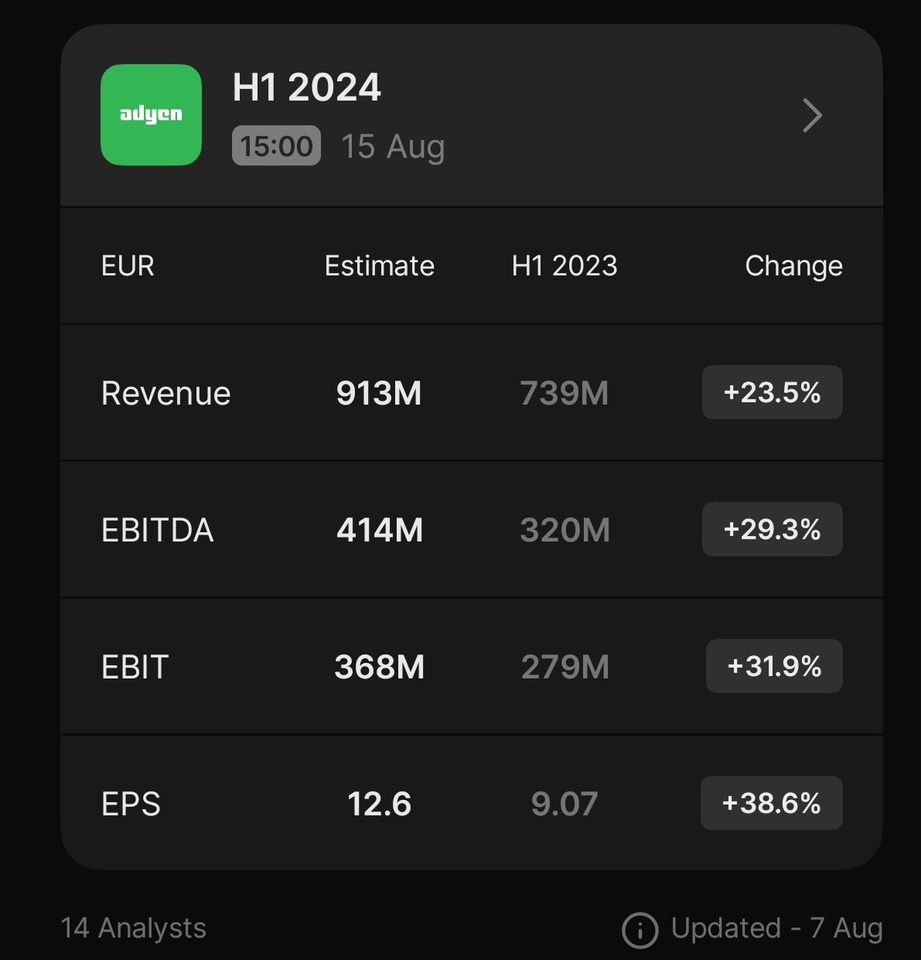Tap the Updated - 7 Aug text

pos(776,928)
